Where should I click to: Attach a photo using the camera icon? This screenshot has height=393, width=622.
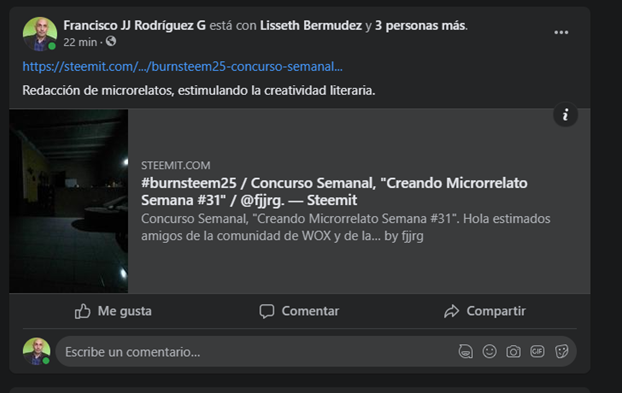[513, 351]
